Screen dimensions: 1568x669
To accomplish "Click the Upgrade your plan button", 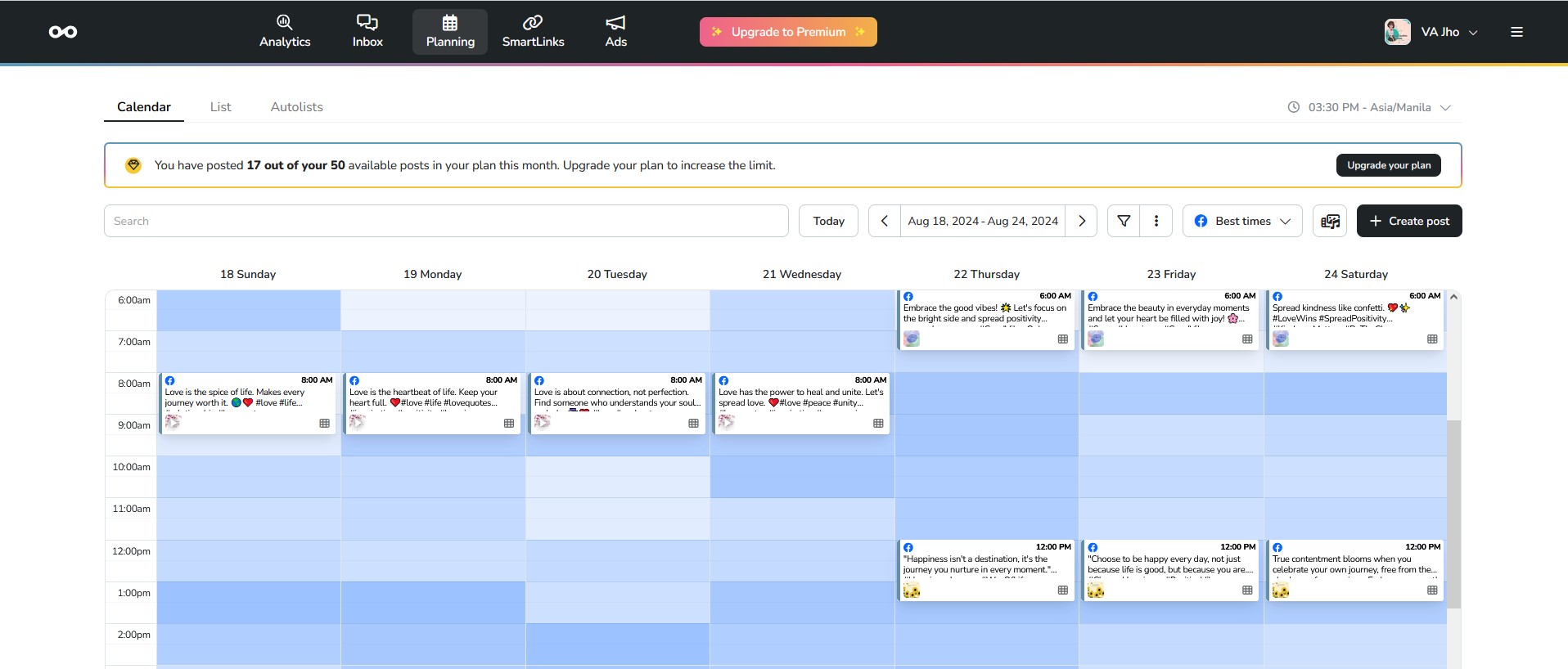I will (1389, 165).
